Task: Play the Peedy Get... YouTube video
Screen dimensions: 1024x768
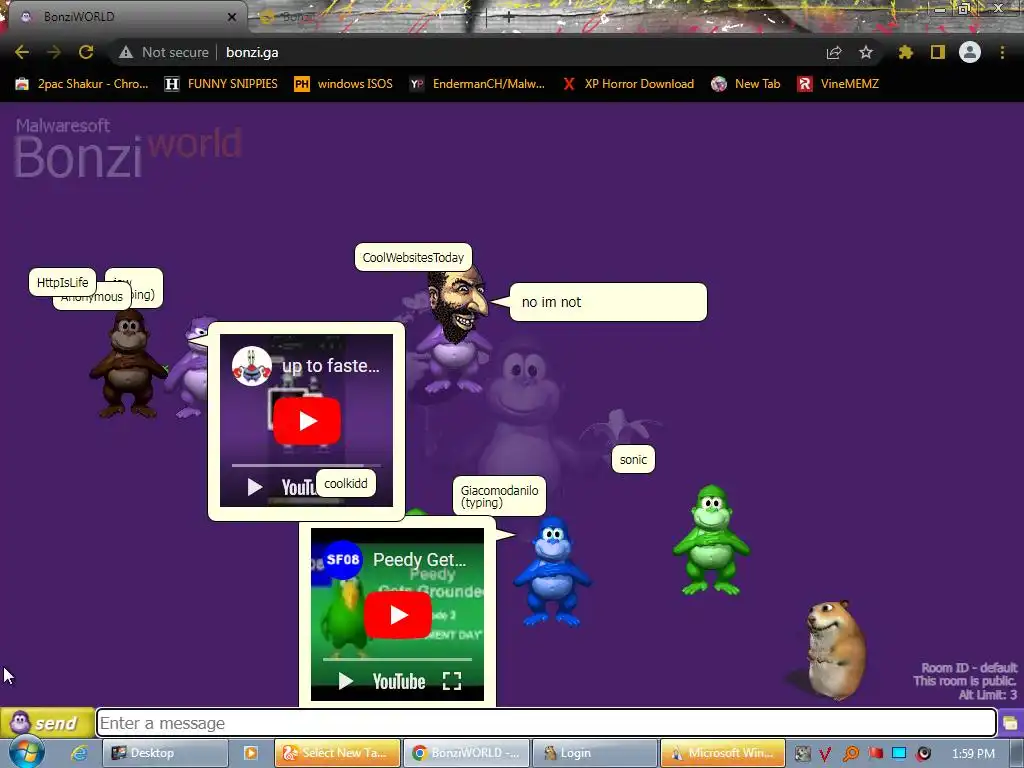Action: click(x=398, y=615)
